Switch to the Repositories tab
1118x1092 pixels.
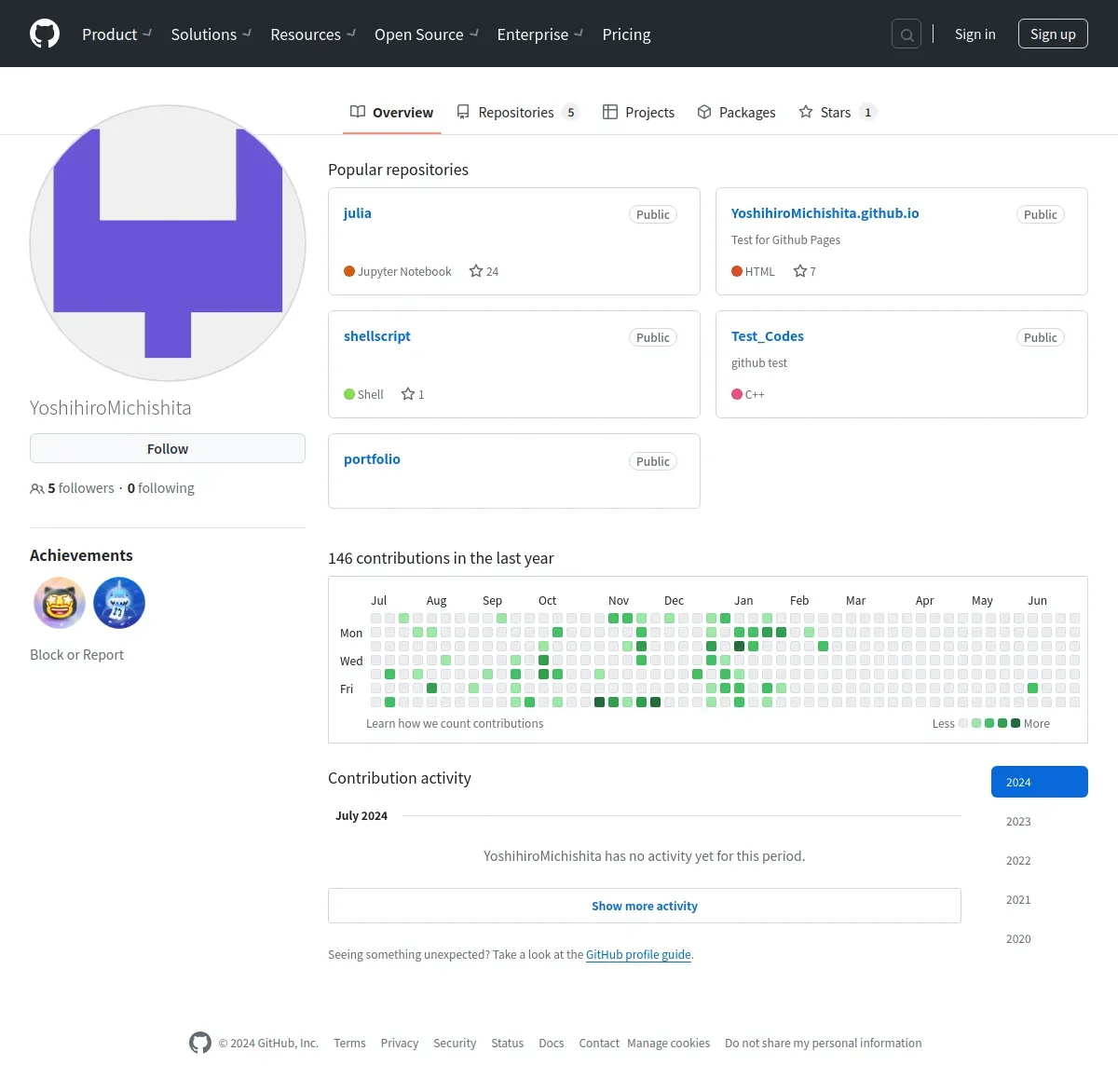517,112
